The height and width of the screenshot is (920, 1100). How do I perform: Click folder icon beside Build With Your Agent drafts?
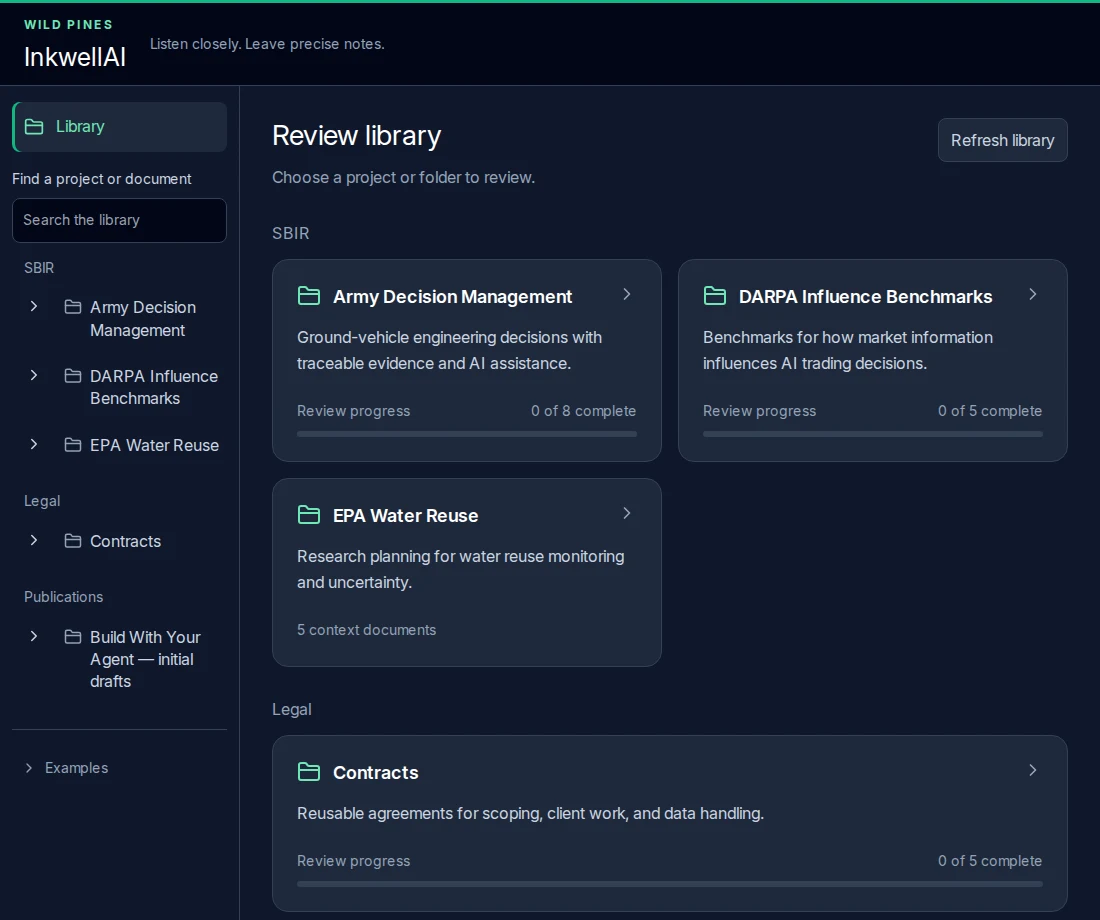click(x=73, y=636)
